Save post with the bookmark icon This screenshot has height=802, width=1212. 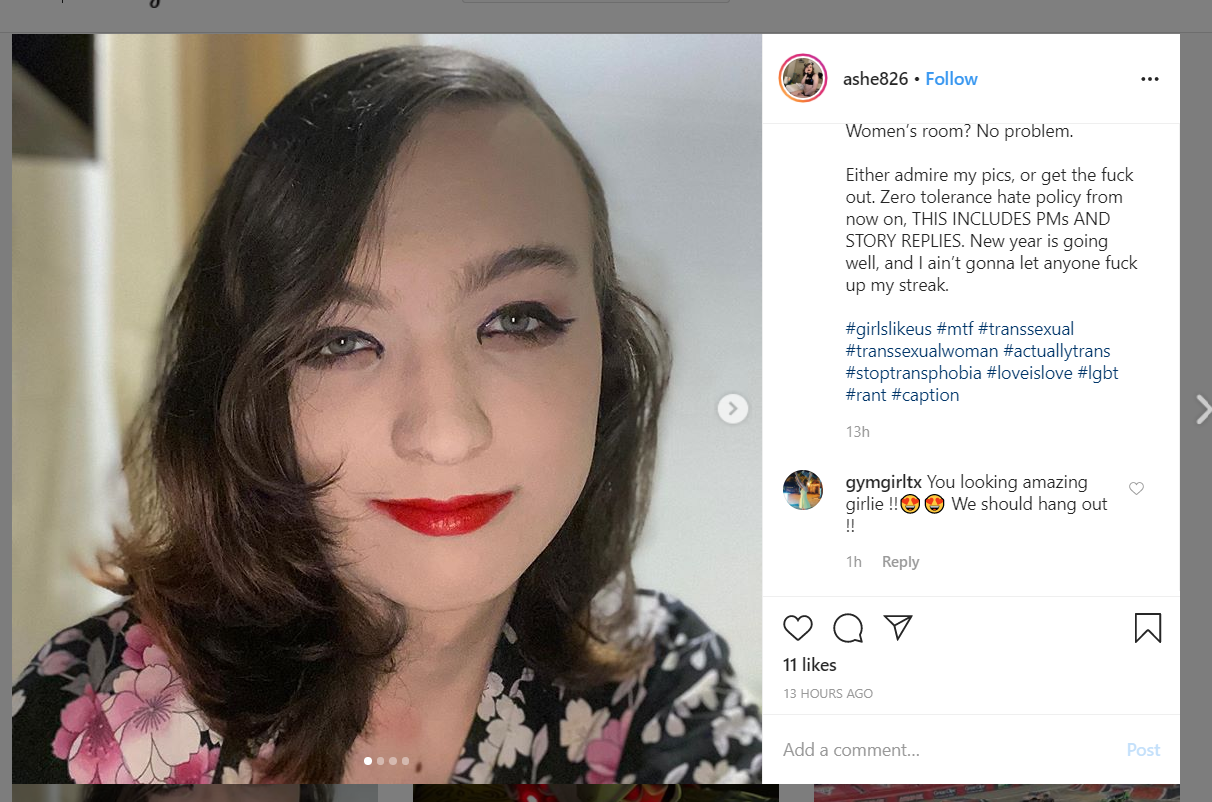(x=1148, y=628)
